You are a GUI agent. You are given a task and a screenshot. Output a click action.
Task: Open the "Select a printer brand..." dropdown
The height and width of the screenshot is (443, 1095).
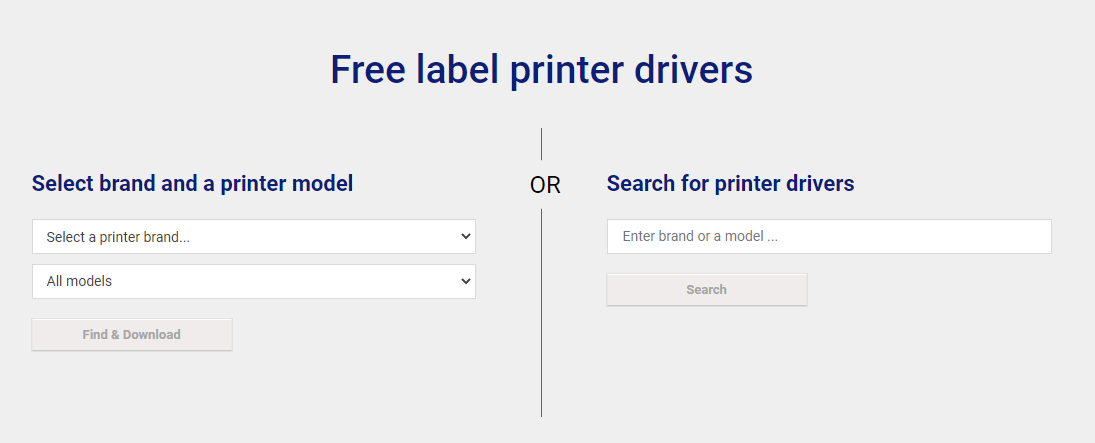[x=253, y=237]
